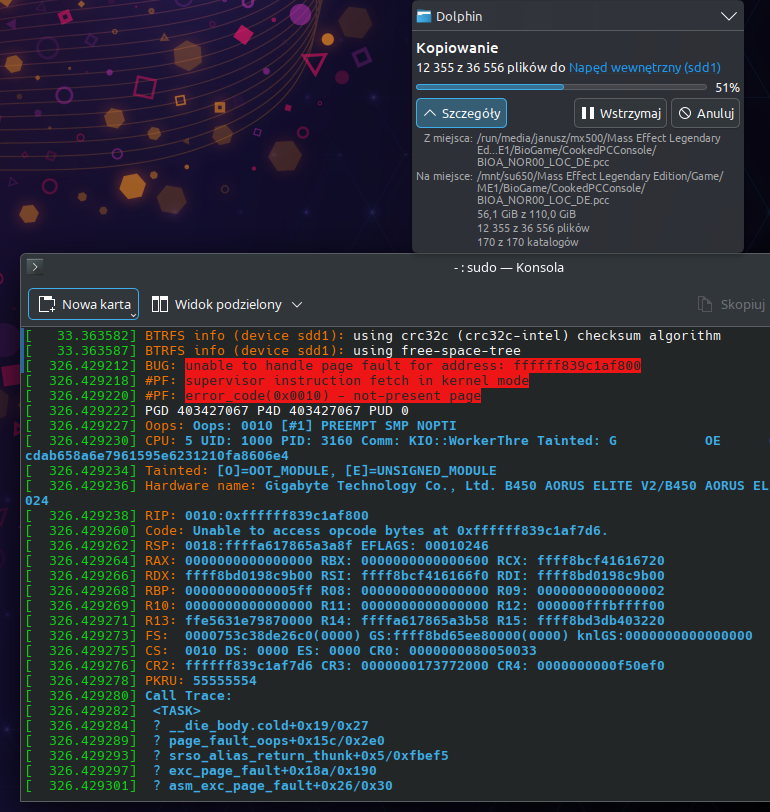Collapse the Dolphin notification with top chevron
This screenshot has width=770, height=812.
coord(728,16)
